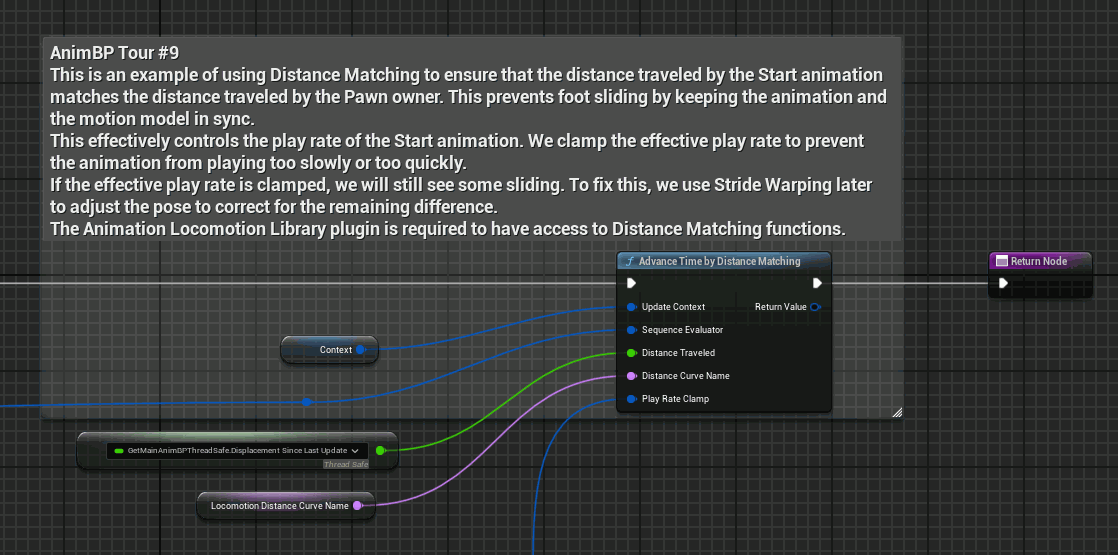The image size is (1118, 555).
Task: Click the green Distance Traveled input pin
Action: coord(631,352)
